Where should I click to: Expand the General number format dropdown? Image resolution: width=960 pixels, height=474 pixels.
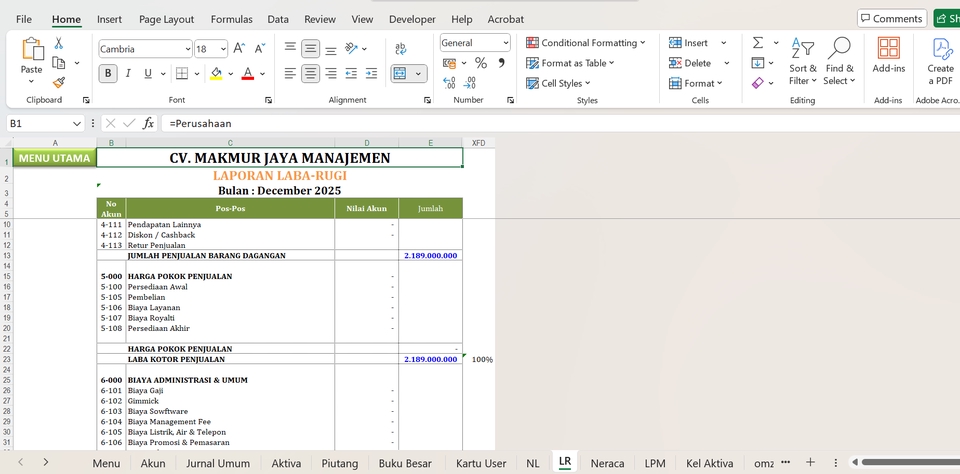(x=505, y=43)
